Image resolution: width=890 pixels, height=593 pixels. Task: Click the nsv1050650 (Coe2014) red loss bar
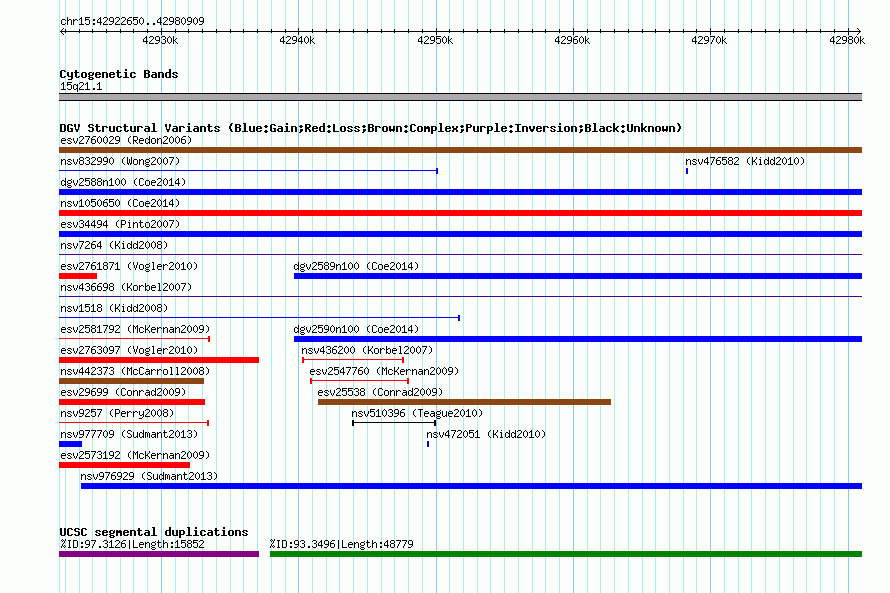click(460, 213)
